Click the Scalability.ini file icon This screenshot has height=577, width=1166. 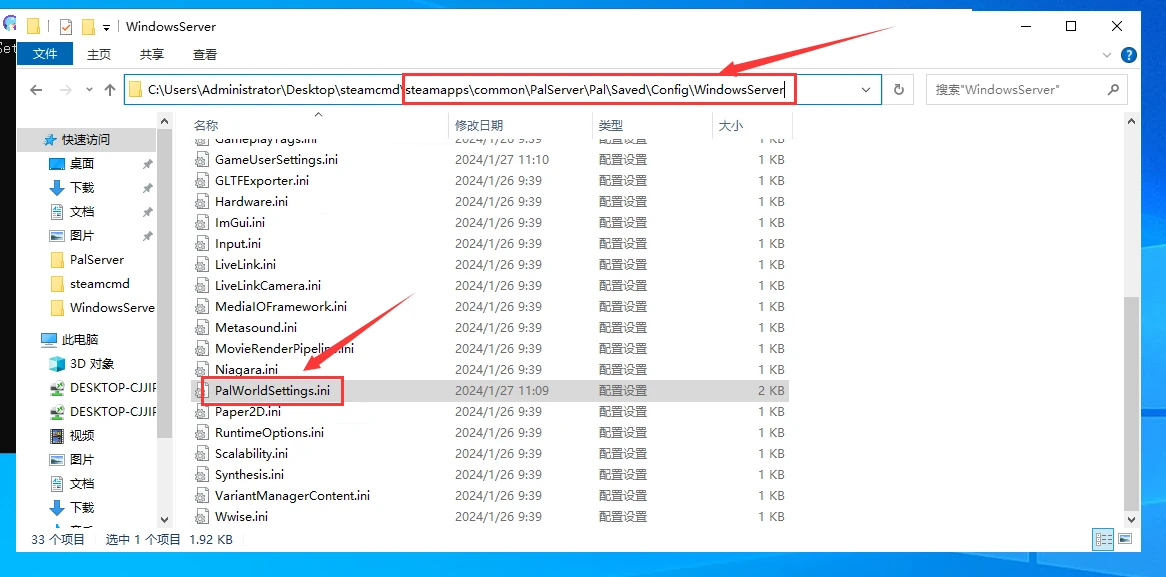[x=202, y=453]
